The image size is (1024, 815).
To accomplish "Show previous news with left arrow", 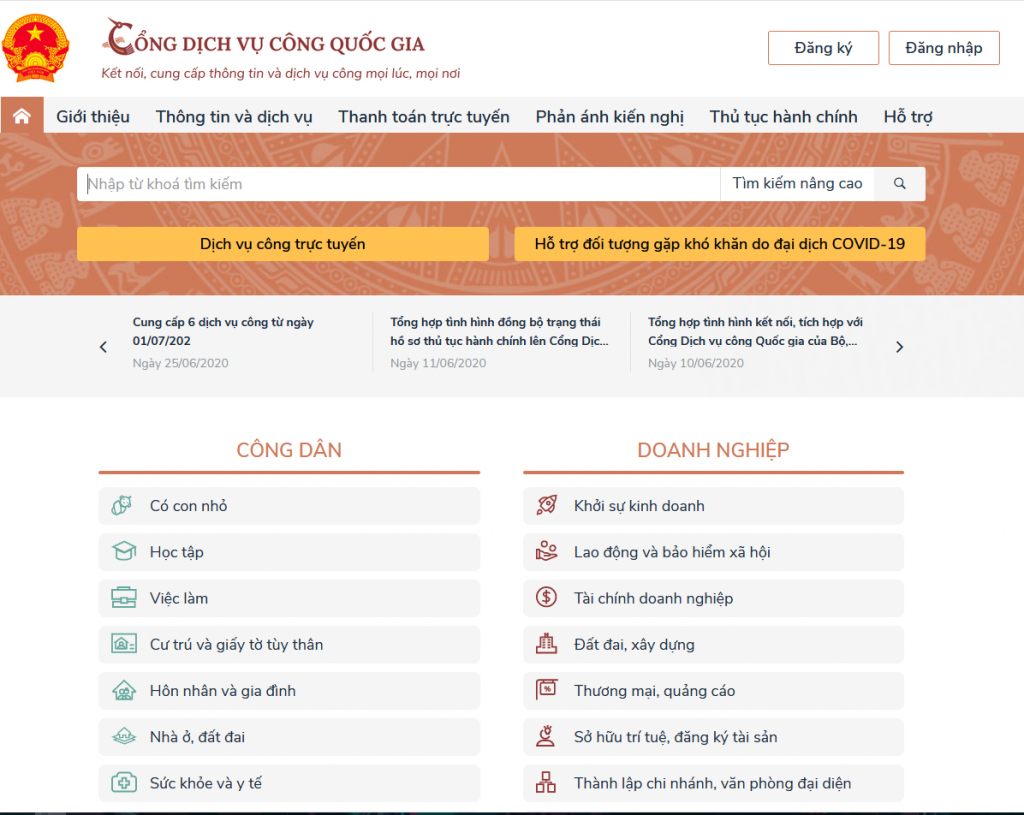I will tap(103, 347).
